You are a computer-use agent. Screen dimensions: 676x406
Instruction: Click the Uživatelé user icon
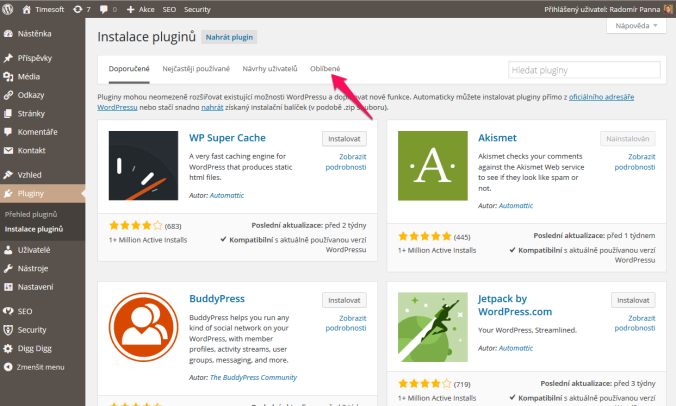pos(8,250)
